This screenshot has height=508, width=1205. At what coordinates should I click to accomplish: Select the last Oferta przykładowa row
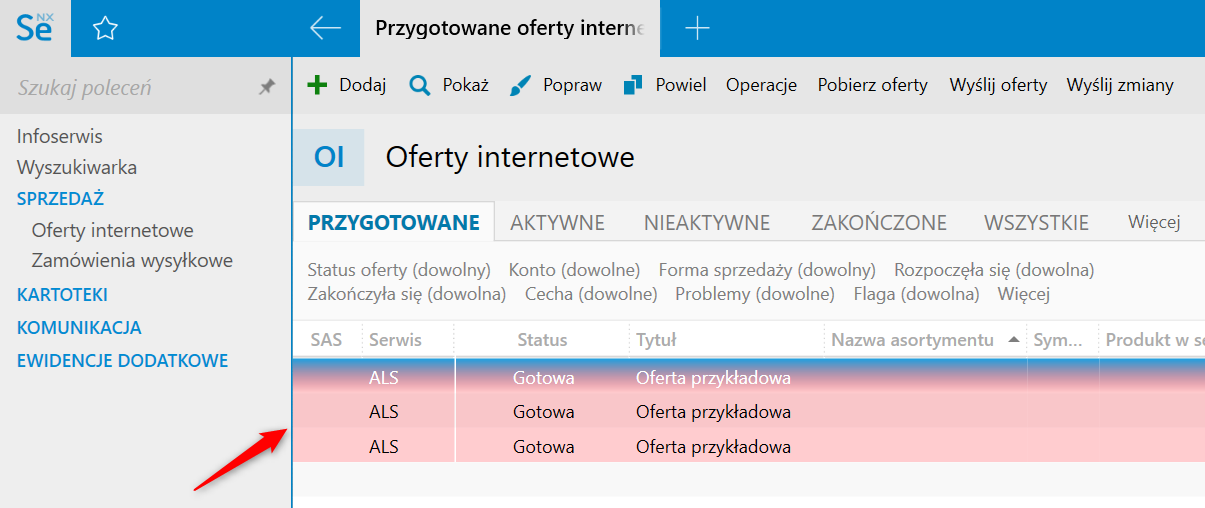(x=713, y=446)
